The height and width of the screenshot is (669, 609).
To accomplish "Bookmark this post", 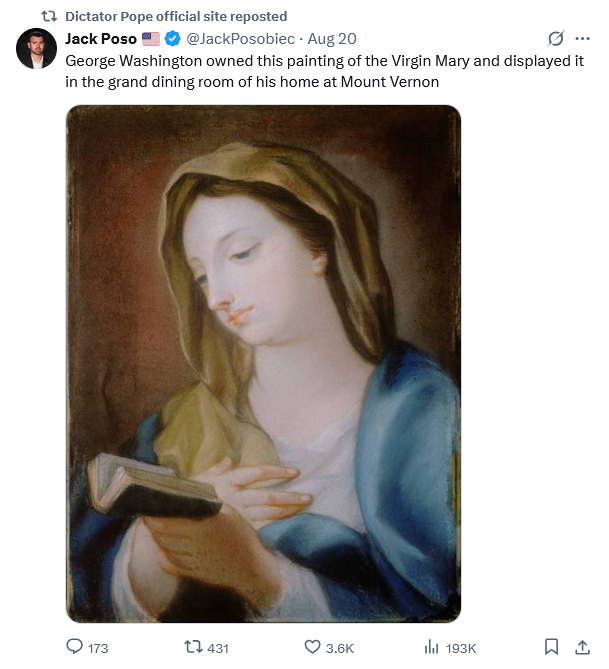I will tap(551, 647).
